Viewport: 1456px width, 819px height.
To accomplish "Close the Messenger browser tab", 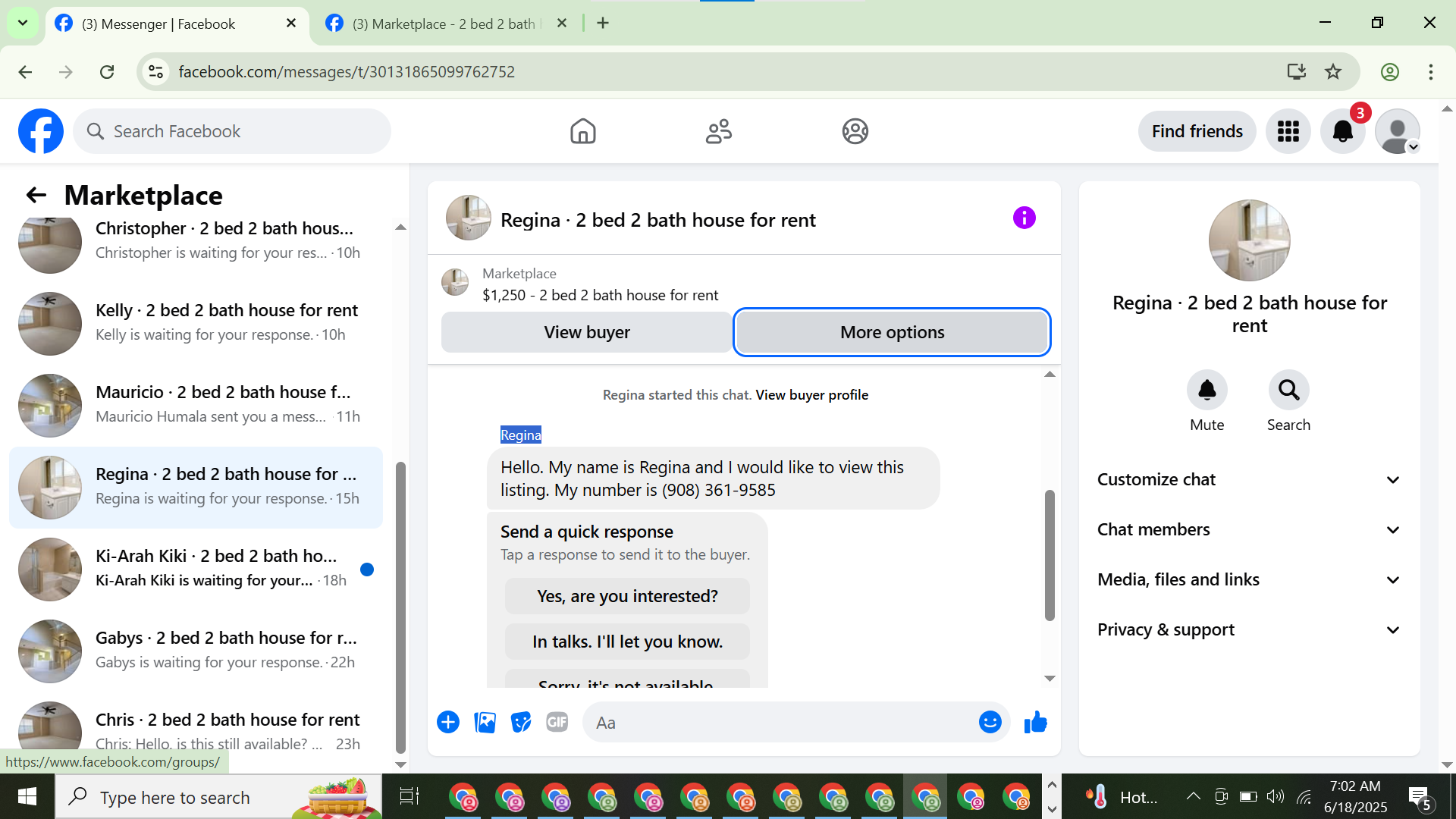I will pyautogui.click(x=291, y=24).
